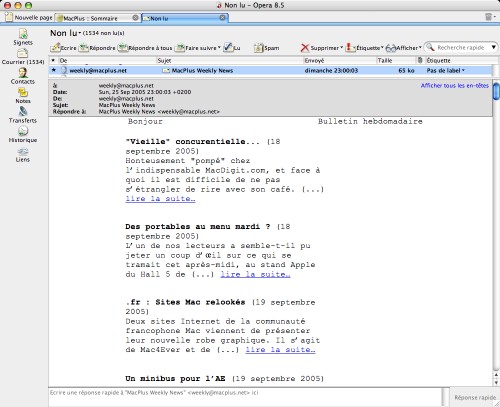The height and width of the screenshot is (407, 500).
Task: Click the message scrollbar thumb
Action: click(x=496, y=91)
